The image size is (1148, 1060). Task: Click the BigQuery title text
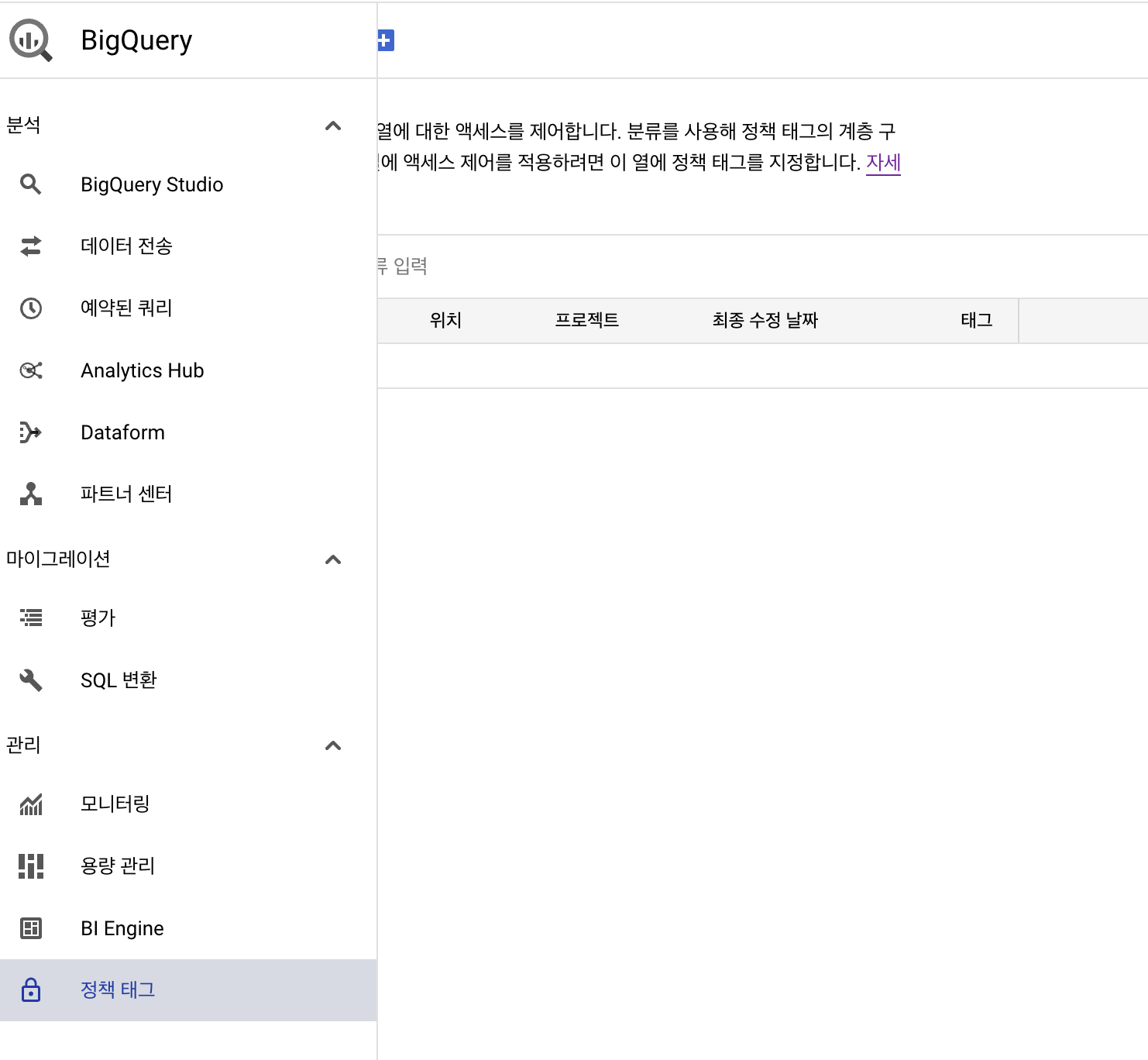click(x=136, y=40)
